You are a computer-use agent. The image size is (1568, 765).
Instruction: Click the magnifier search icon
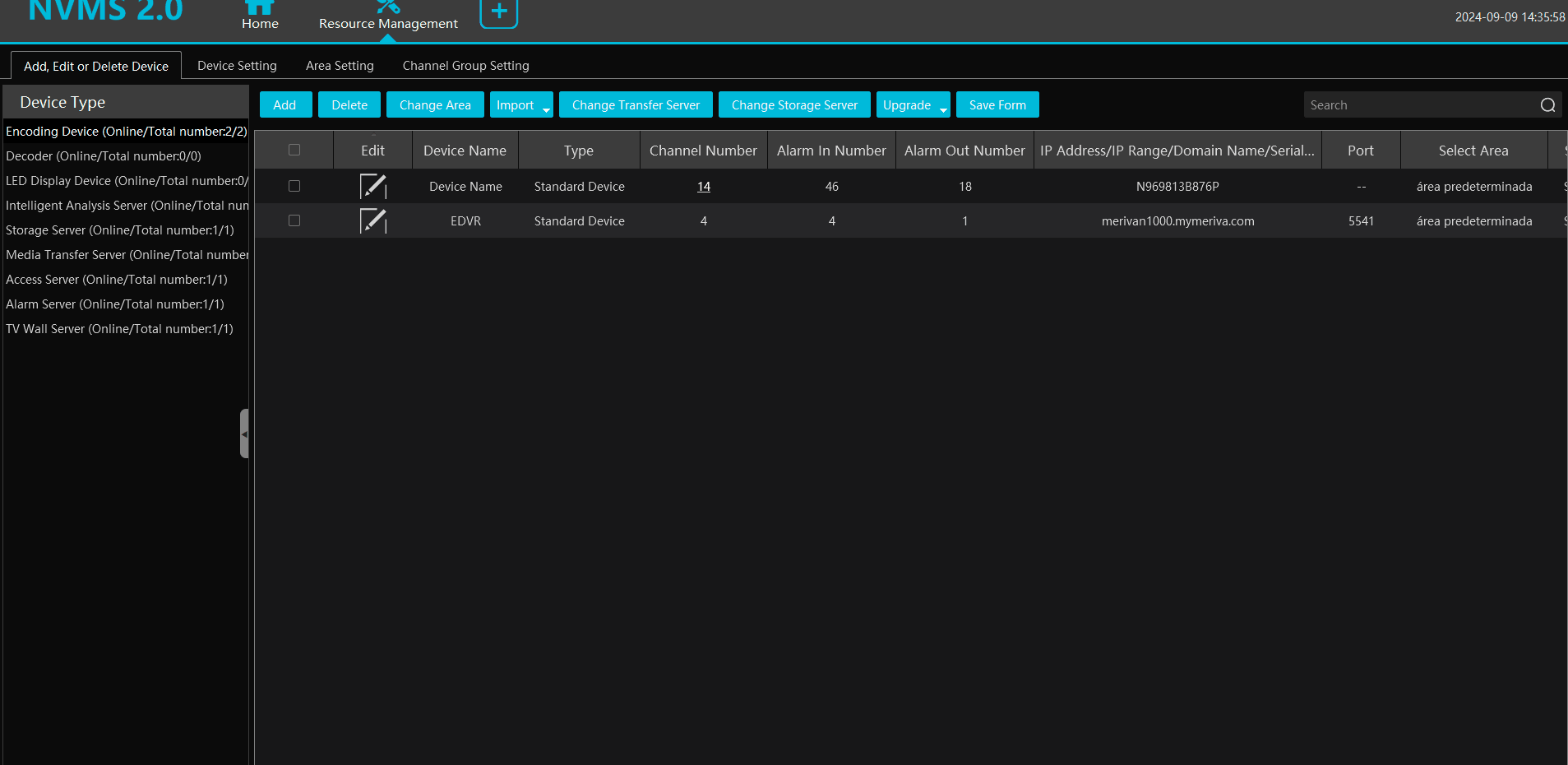click(1547, 105)
